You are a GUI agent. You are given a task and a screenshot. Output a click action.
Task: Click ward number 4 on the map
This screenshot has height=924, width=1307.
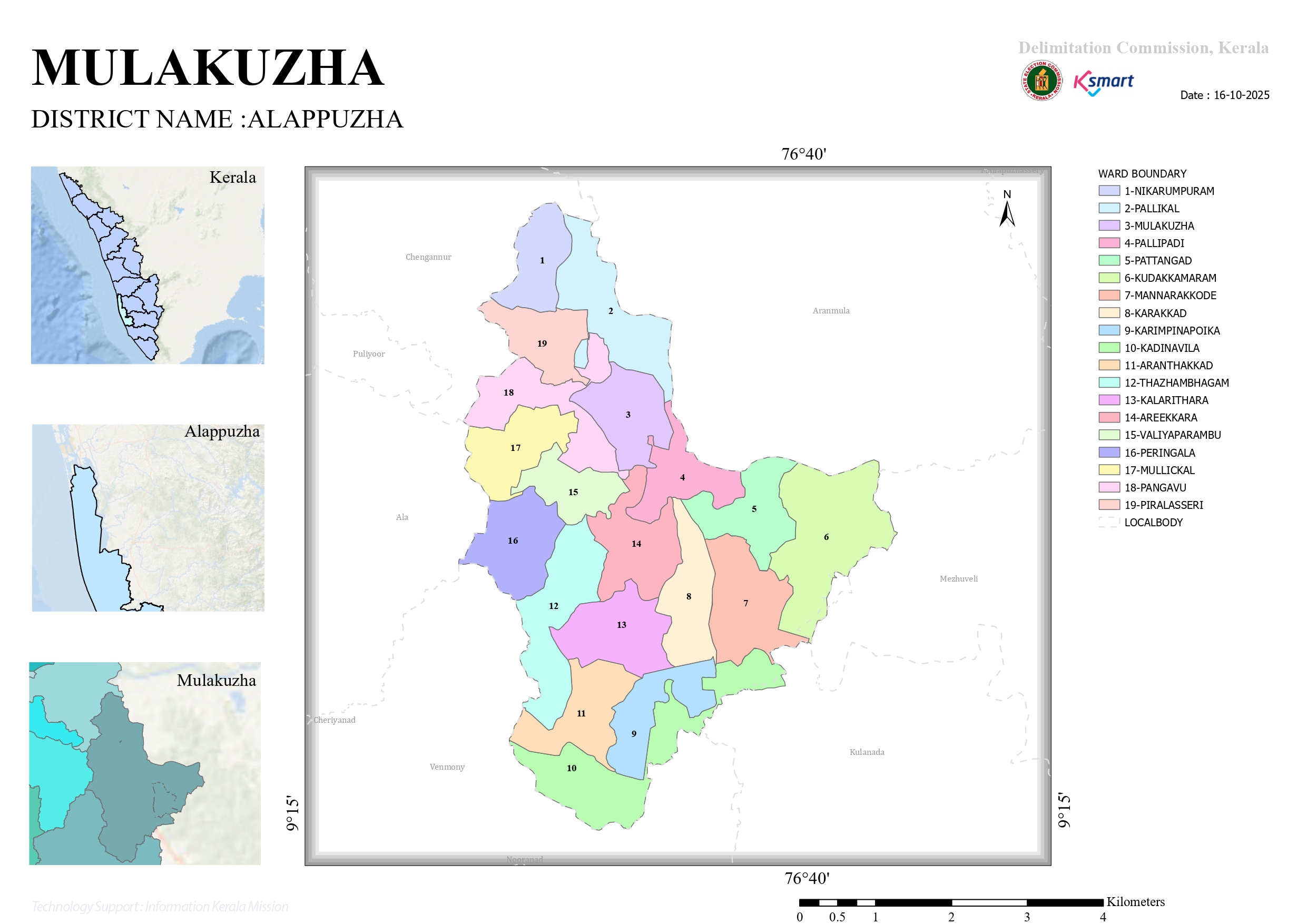pyautogui.click(x=682, y=477)
